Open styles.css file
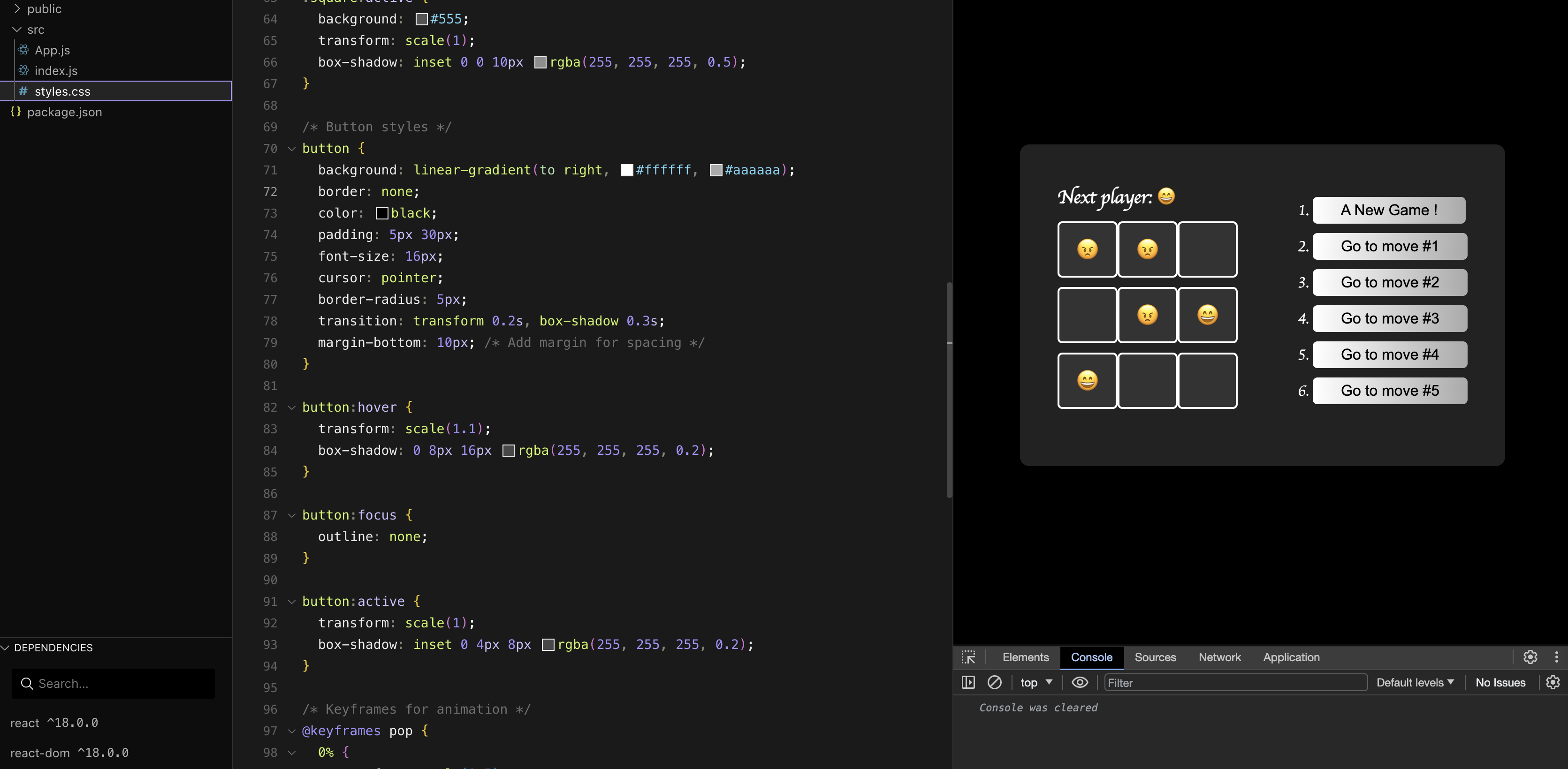 pyautogui.click(x=62, y=91)
